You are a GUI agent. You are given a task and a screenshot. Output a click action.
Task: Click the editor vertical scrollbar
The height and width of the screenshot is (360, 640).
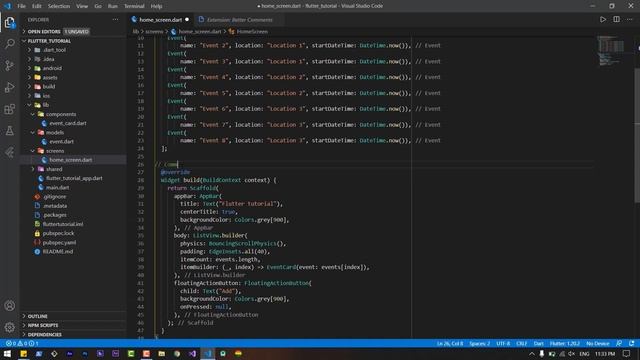pyautogui.click(x=637, y=135)
